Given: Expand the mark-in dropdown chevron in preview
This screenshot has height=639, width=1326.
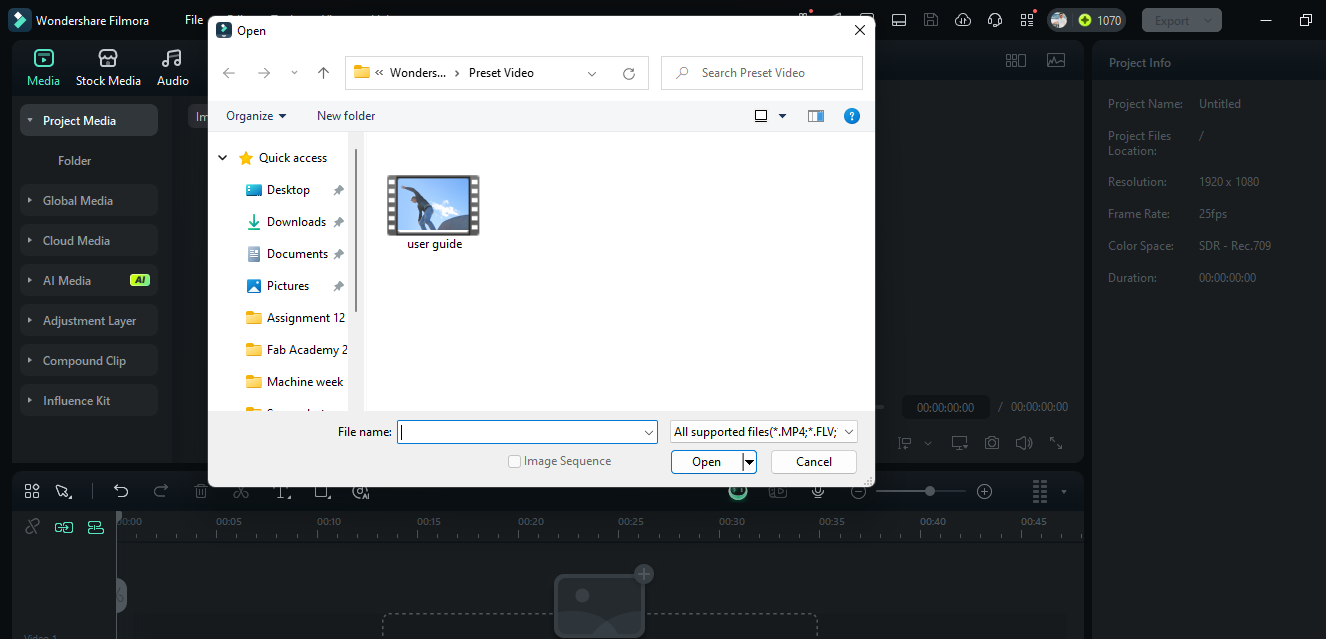Looking at the screenshot, I should point(927,442).
